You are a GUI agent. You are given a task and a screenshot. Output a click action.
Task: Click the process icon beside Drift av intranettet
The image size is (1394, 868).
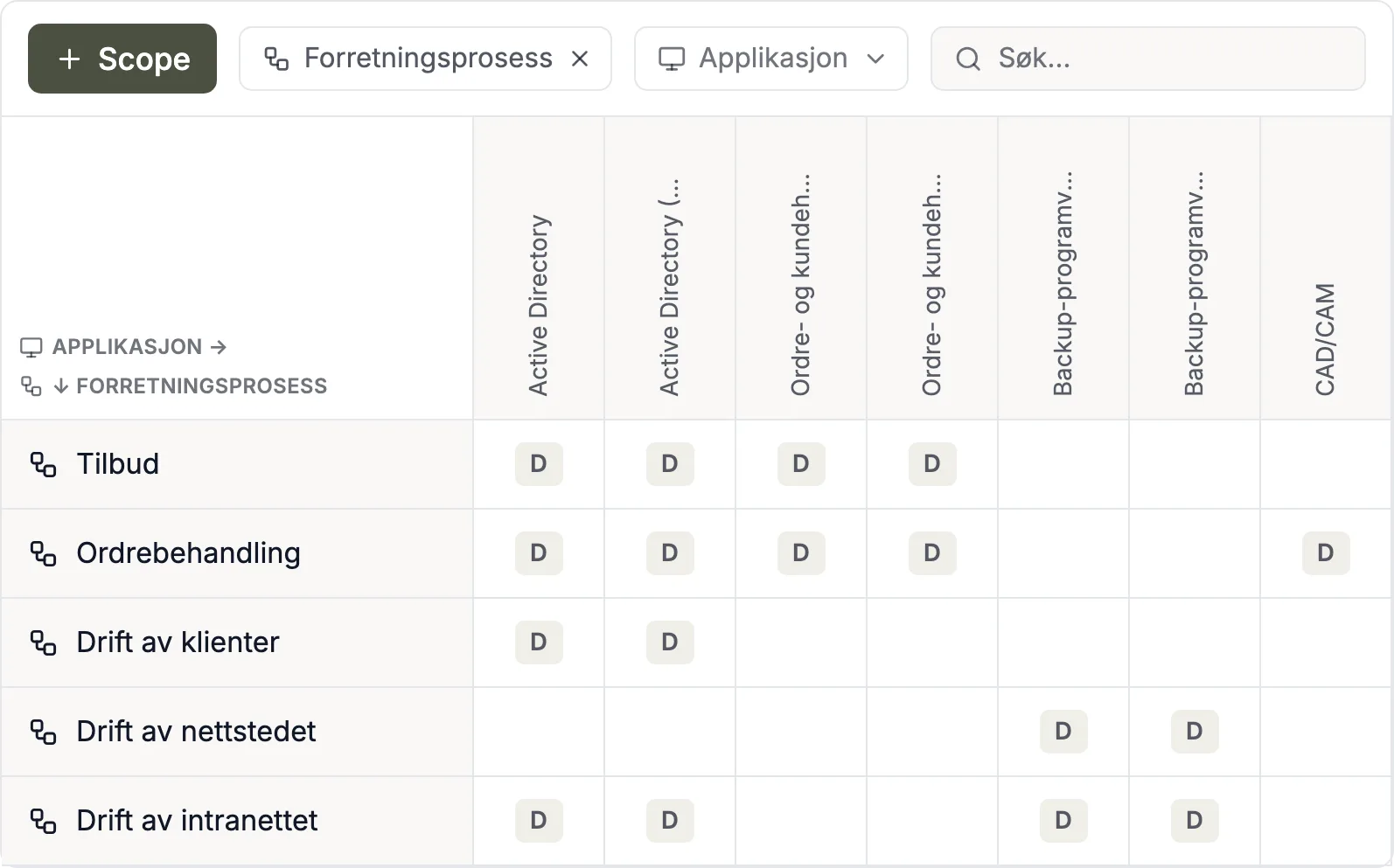tap(44, 821)
